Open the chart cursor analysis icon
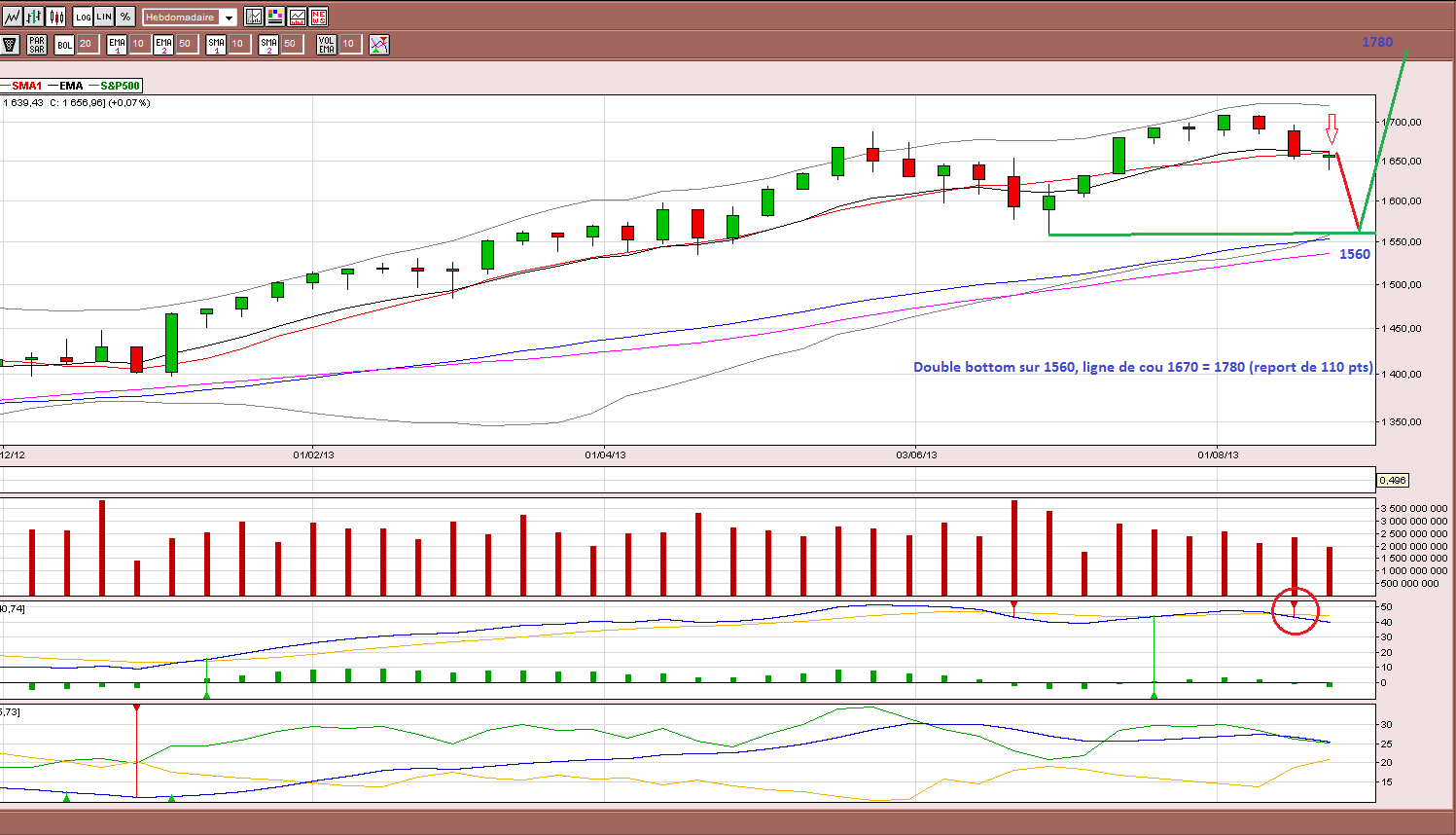1456x835 pixels. pyautogui.click(x=254, y=17)
